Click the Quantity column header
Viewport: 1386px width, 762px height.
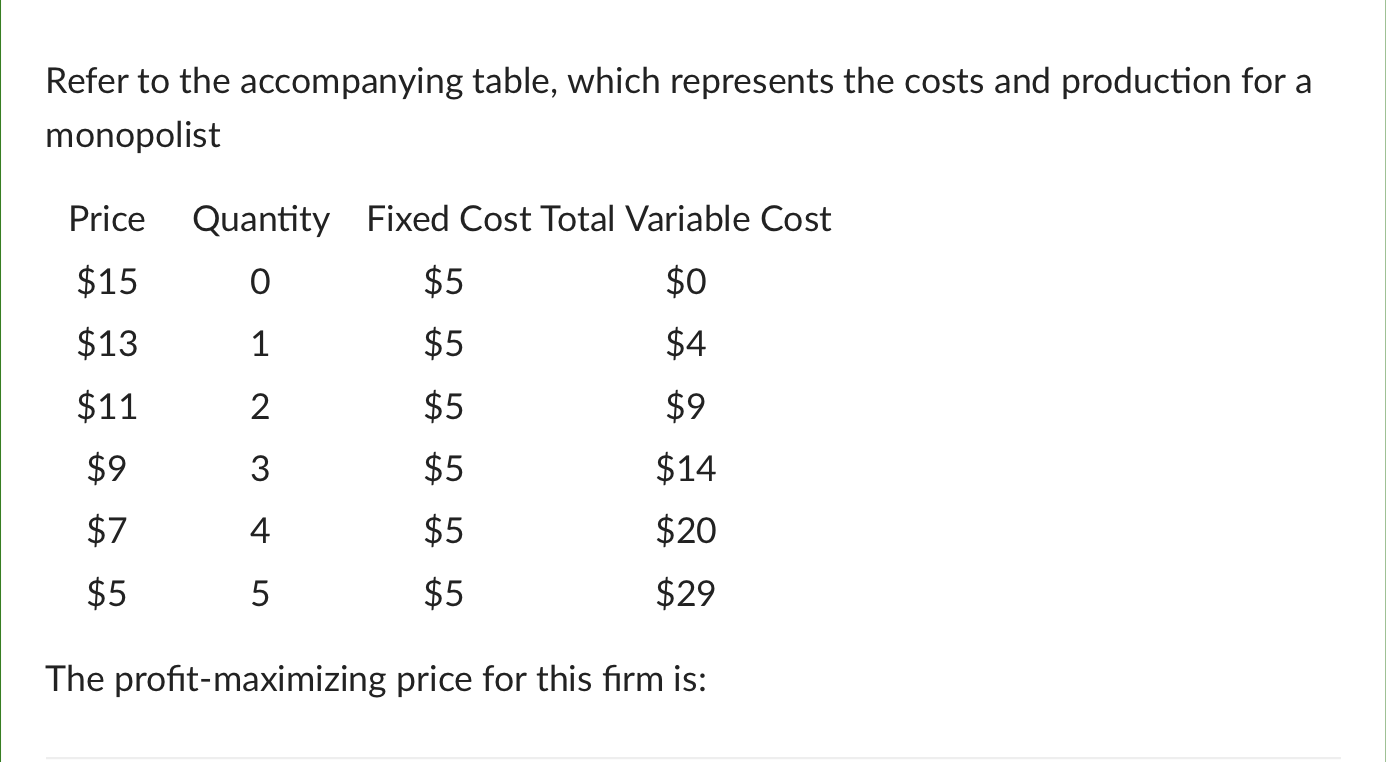pos(260,219)
